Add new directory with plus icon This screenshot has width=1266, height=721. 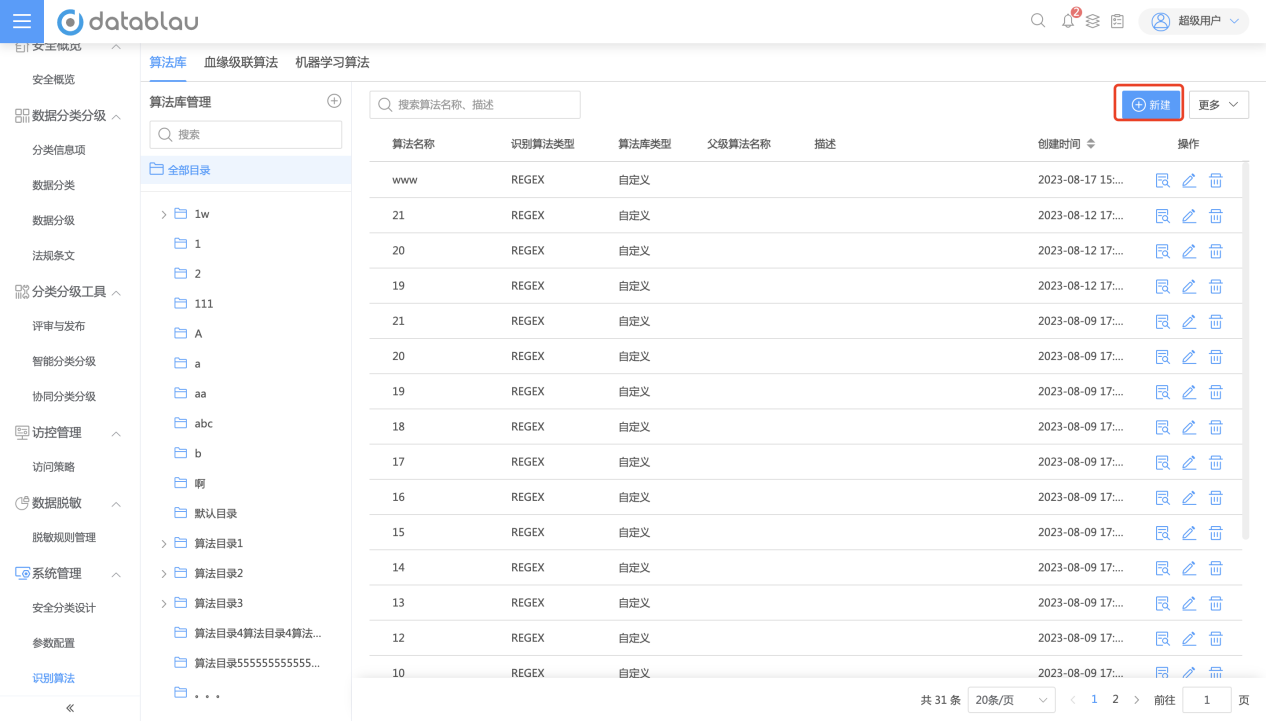[x=334, y=101]
